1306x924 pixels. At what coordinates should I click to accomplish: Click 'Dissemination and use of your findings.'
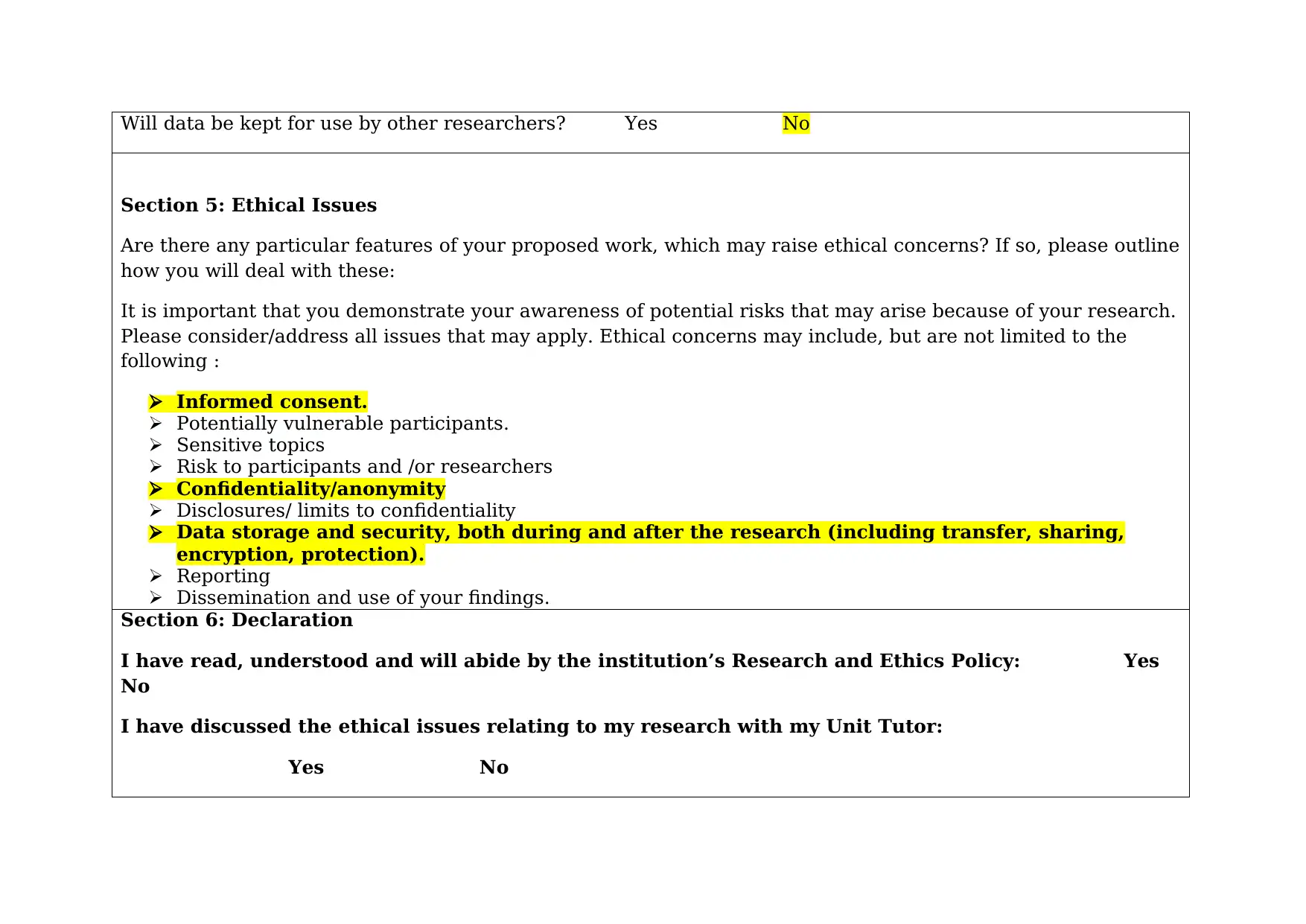363,598
